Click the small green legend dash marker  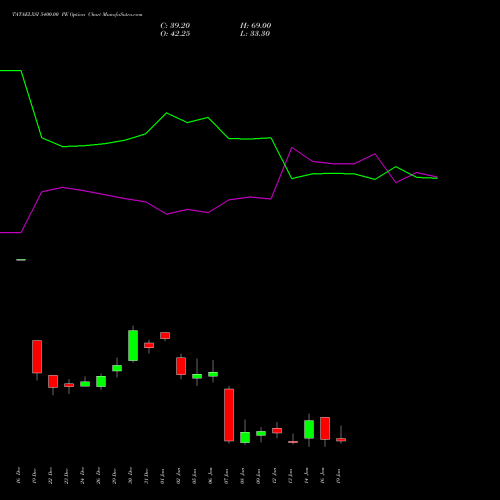click(x=21, y=260)
